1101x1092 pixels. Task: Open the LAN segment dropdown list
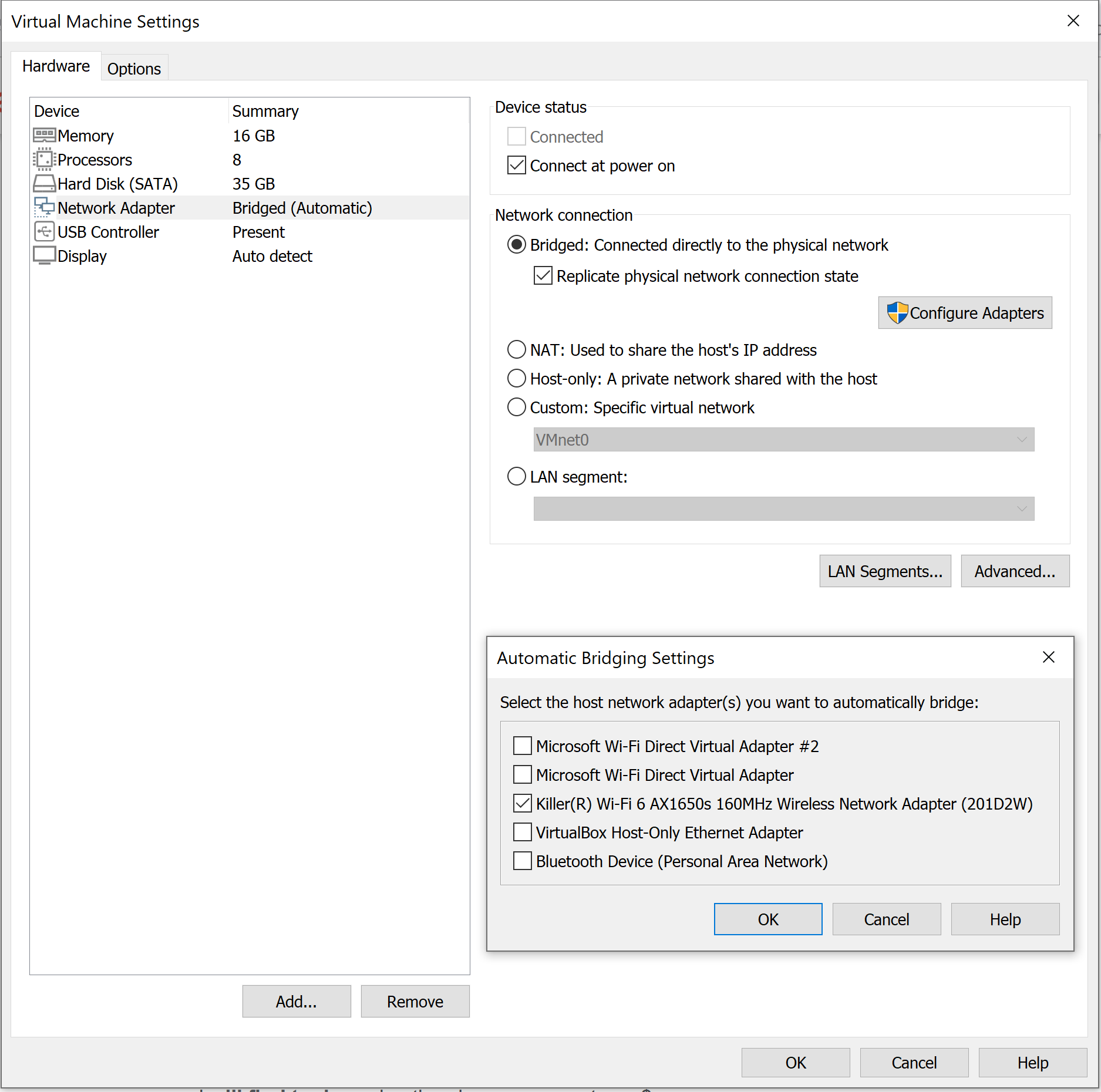pos(784,509)
